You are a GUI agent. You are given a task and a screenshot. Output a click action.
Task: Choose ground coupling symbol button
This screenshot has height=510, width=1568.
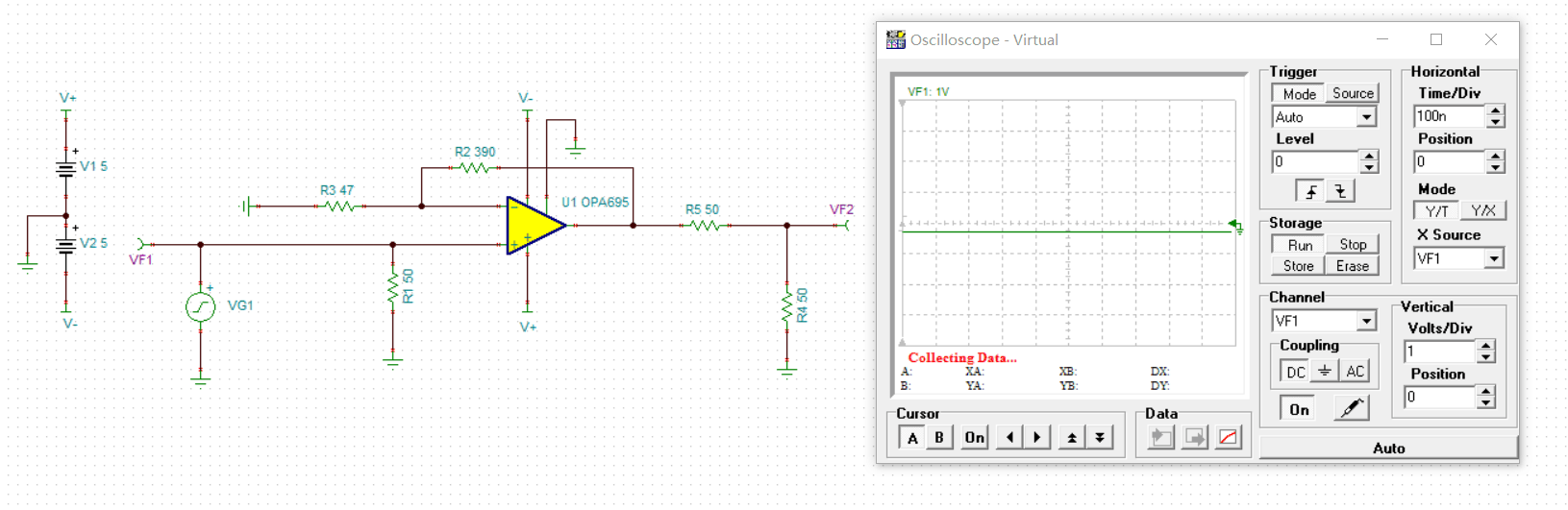pyautogui.click(x=1325, y=371)
